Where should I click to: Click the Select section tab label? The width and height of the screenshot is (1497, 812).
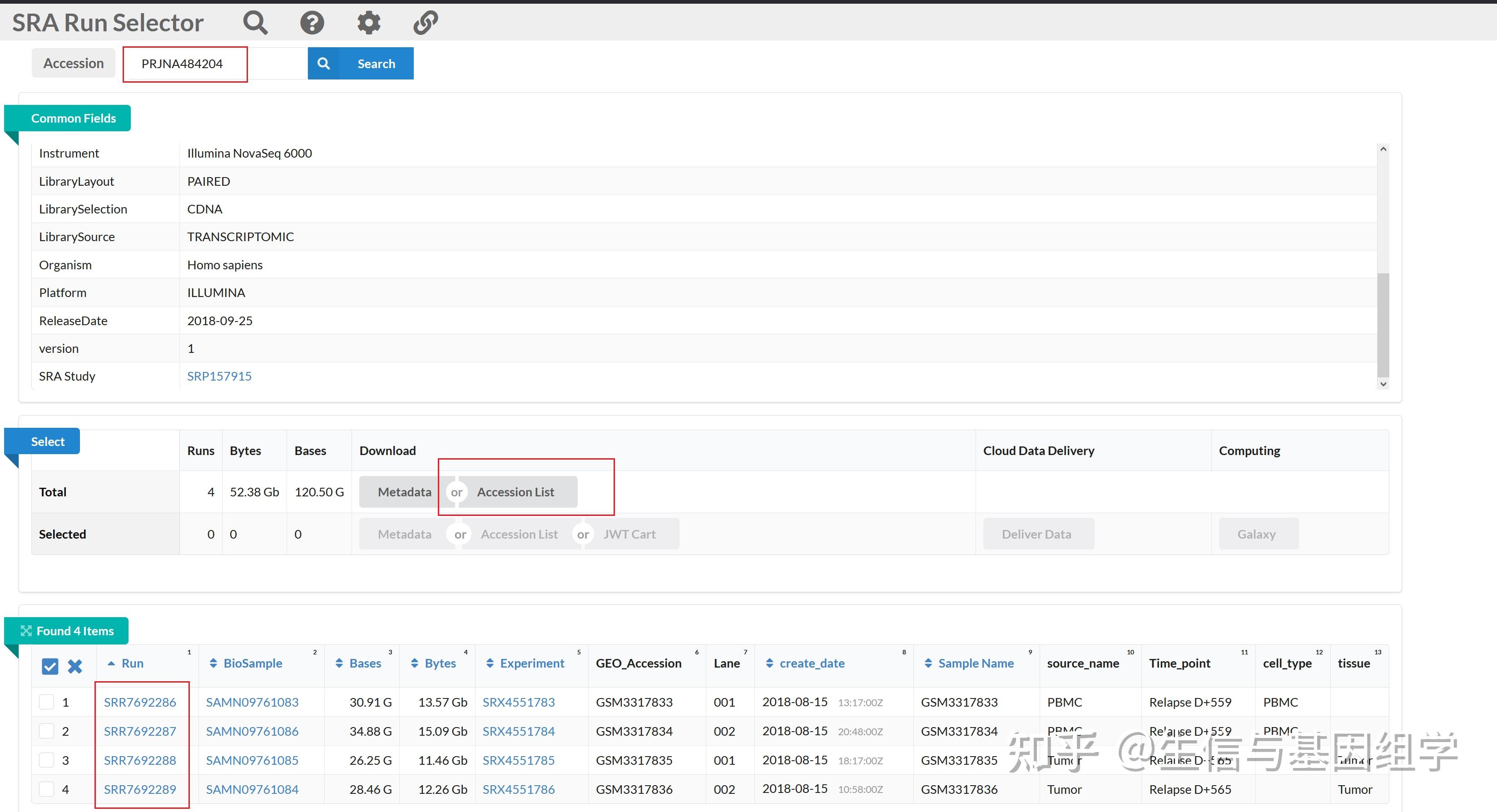[x=48, y=442]
